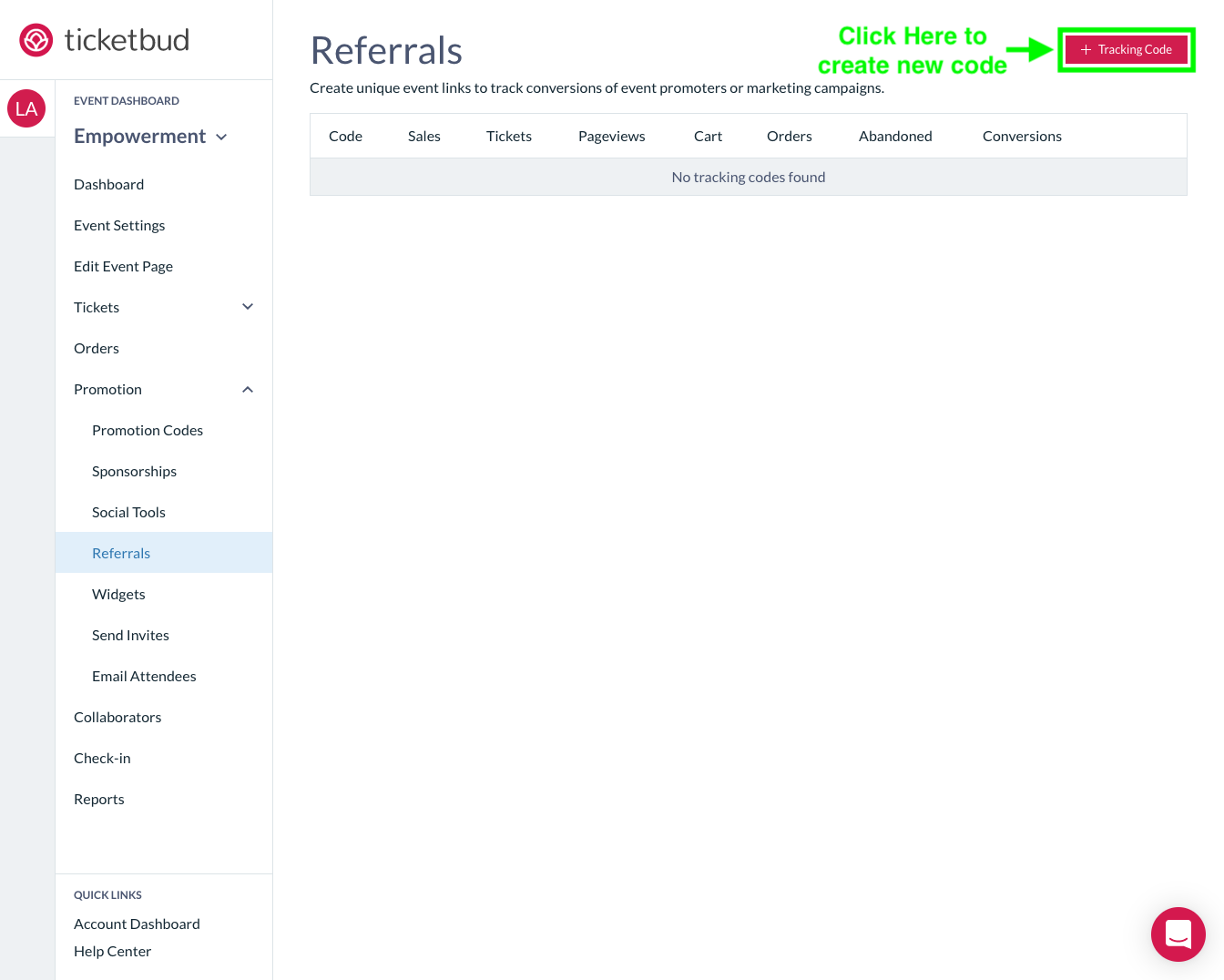This screenshot has height=980, width=1224.
Task: Expand the Tickets submenu chevron
Action: [x=248, y=307]
